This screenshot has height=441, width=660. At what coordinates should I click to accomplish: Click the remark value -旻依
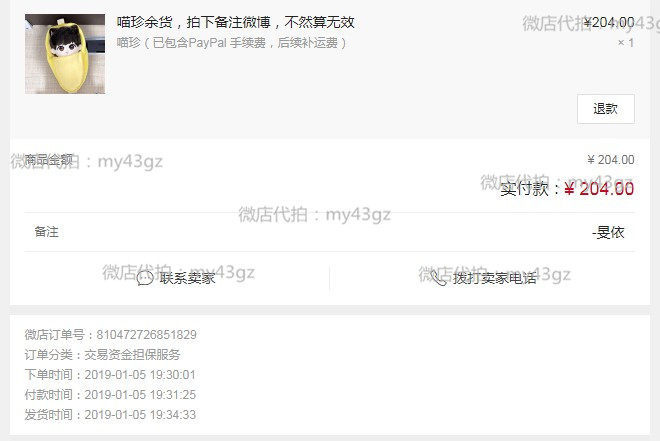(608, 232)
